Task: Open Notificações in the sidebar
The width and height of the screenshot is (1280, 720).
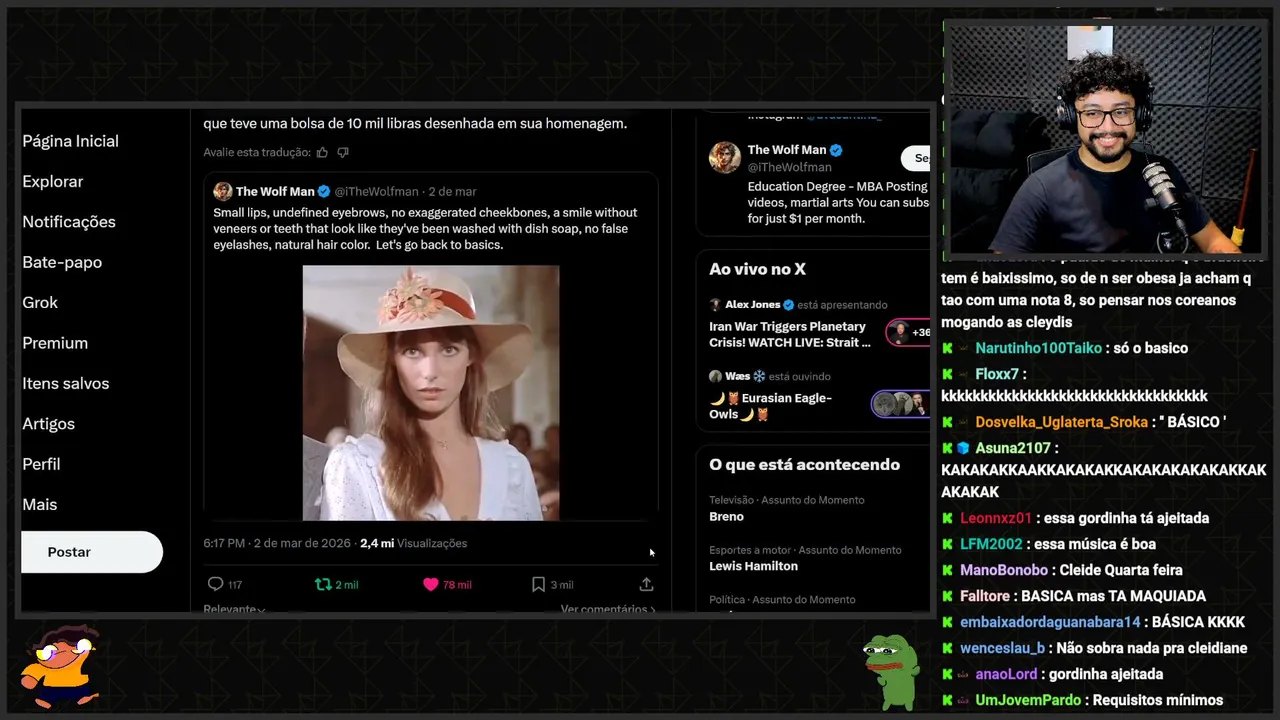Action: click(69, 222)
